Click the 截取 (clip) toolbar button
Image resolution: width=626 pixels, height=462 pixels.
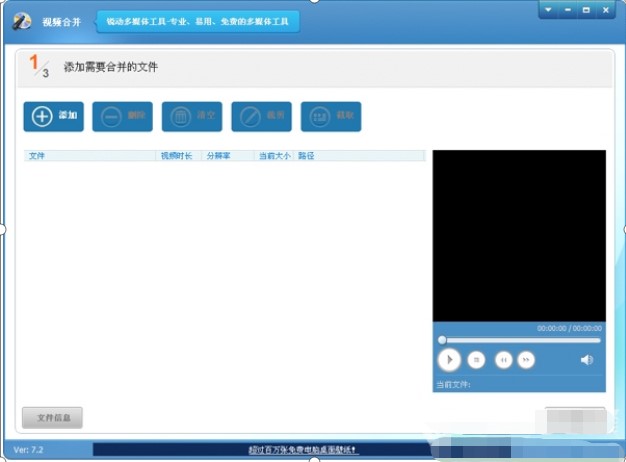tap(331, 117)
